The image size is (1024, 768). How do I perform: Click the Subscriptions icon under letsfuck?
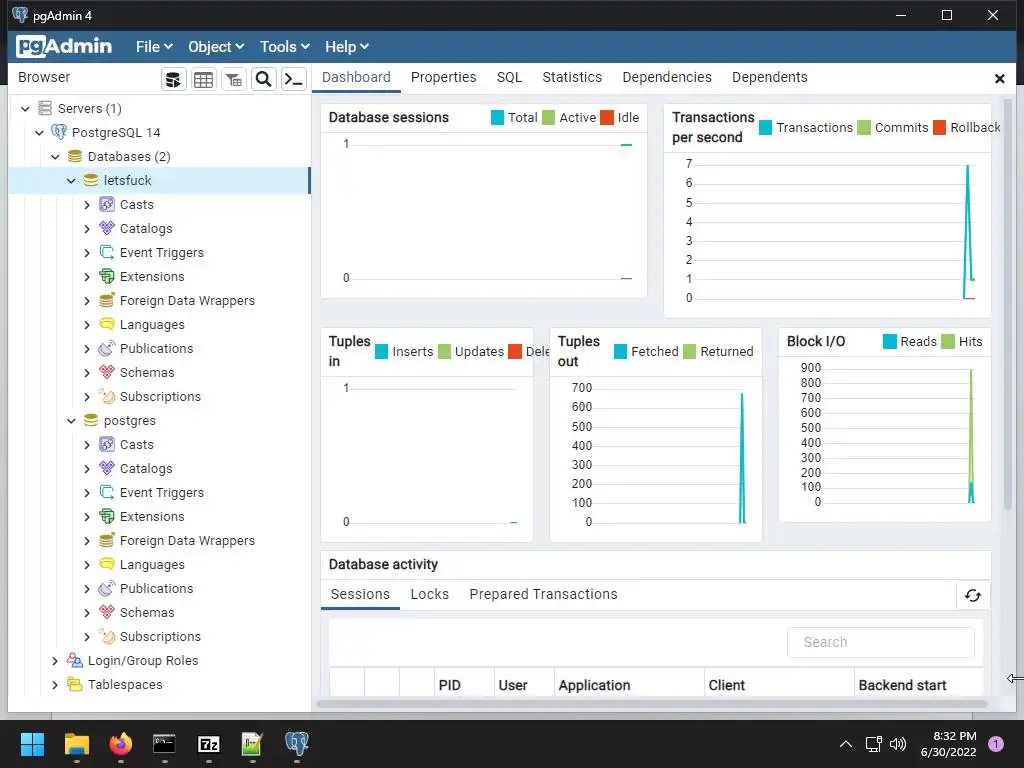107,396
